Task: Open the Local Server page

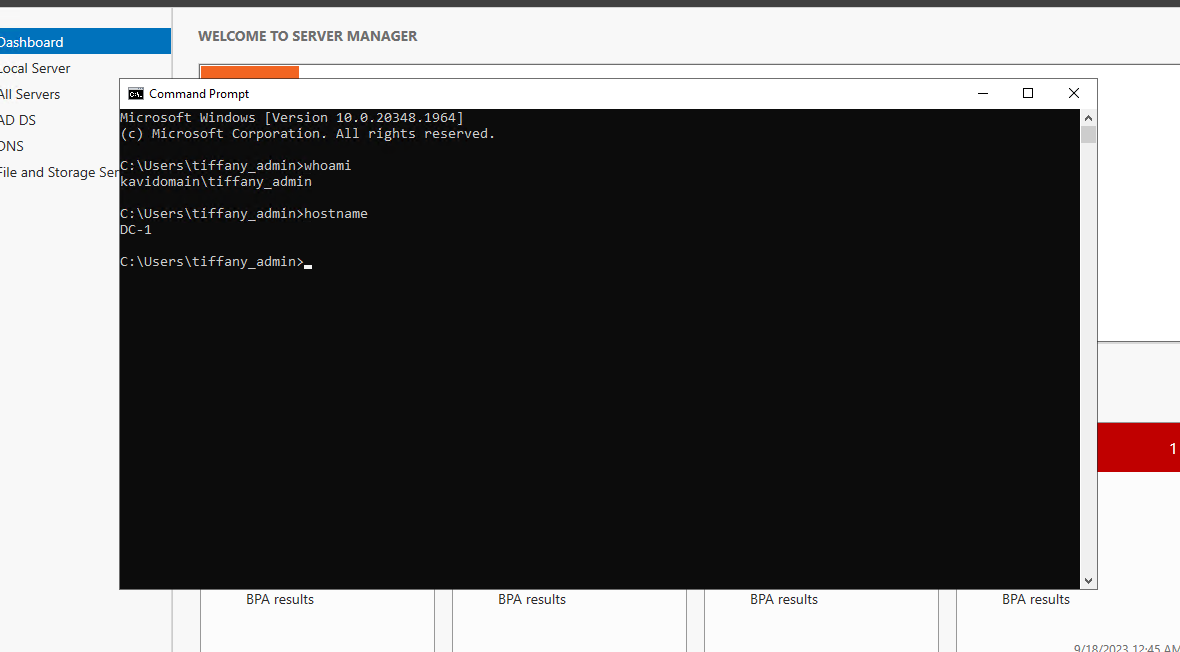Action: click(x=34, y=68)
